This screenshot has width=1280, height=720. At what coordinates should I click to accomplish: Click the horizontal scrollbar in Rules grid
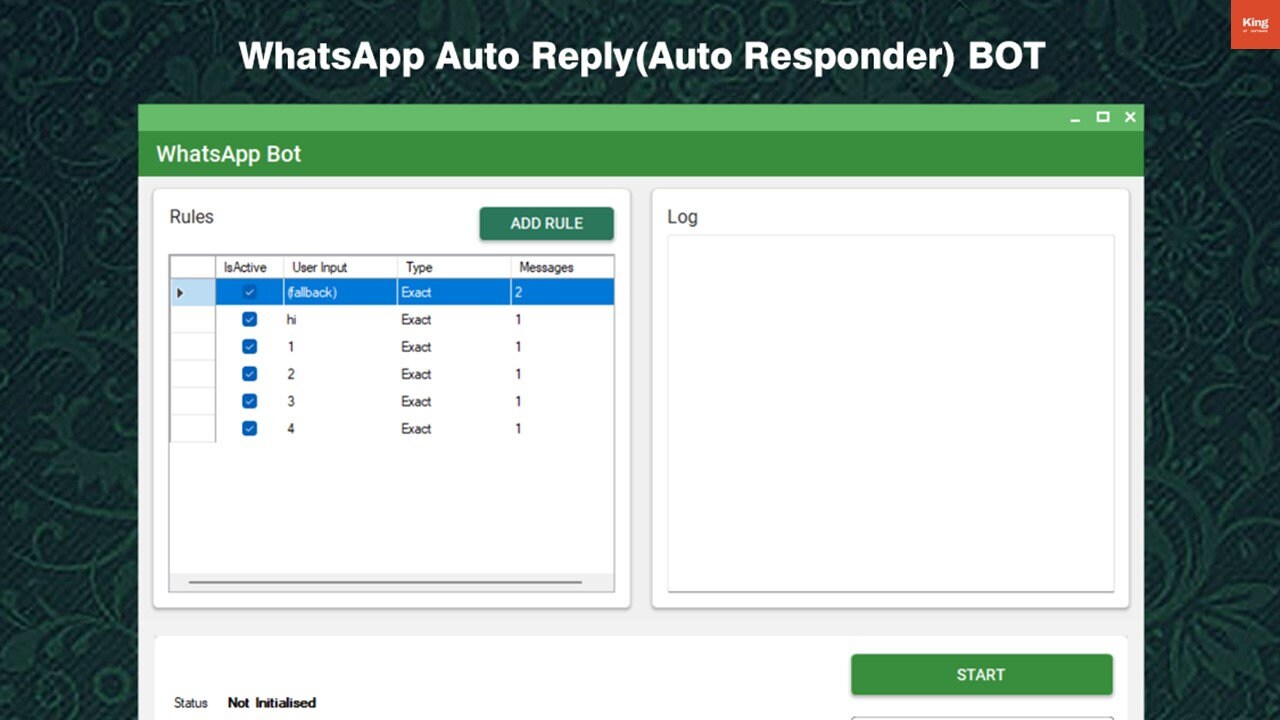[385, 581]
